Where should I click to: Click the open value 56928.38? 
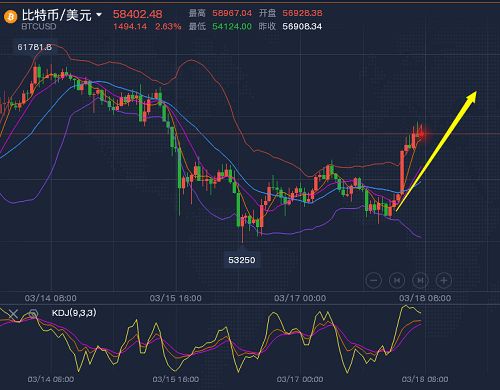302,13
